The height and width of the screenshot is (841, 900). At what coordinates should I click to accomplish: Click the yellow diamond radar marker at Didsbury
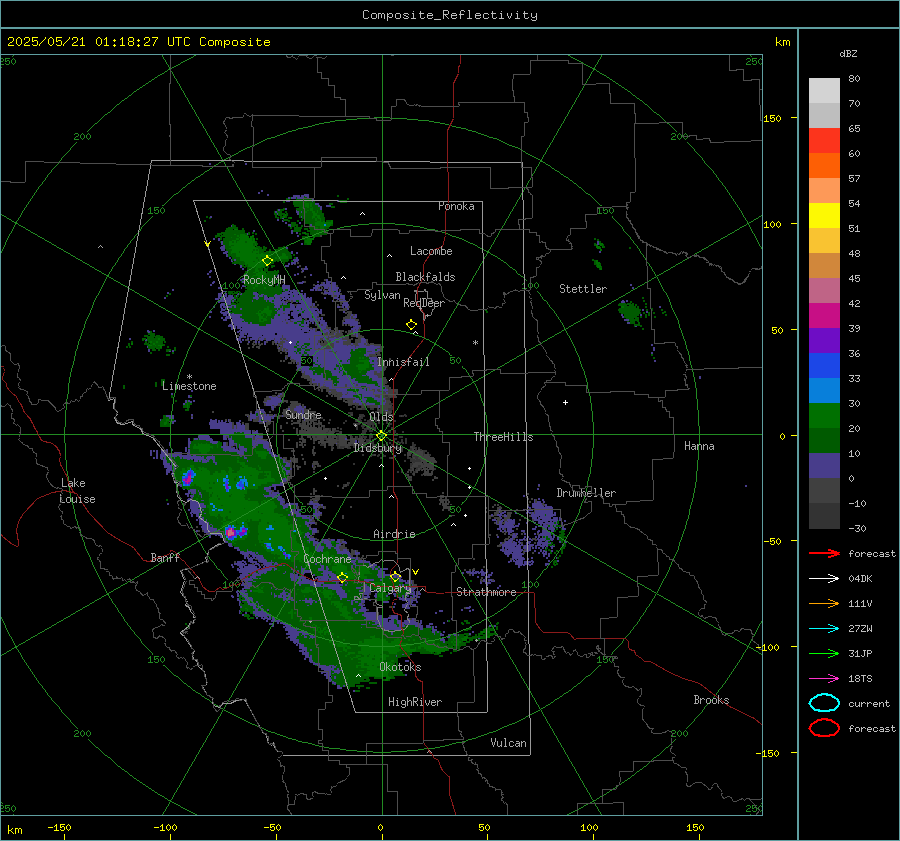(382, 436)
